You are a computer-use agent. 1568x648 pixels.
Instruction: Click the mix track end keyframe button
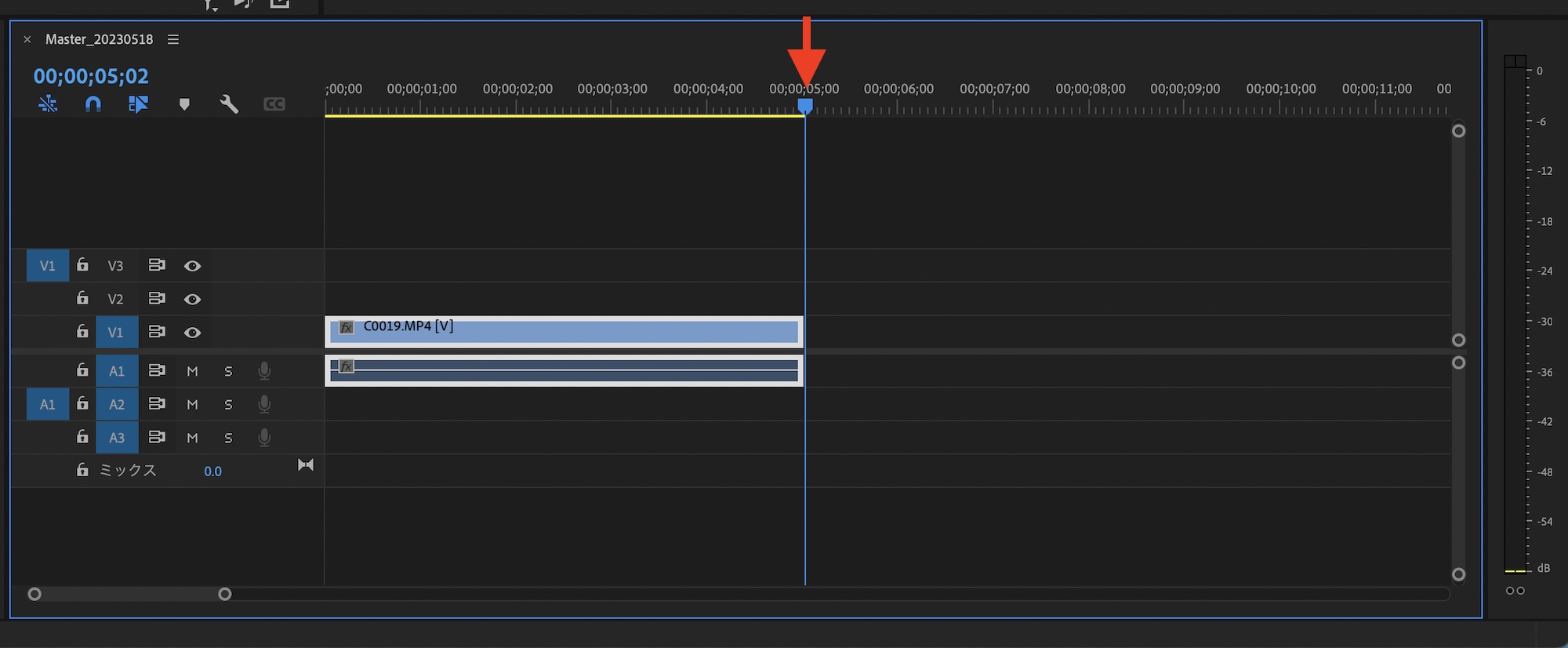click(x=306, y=465)
